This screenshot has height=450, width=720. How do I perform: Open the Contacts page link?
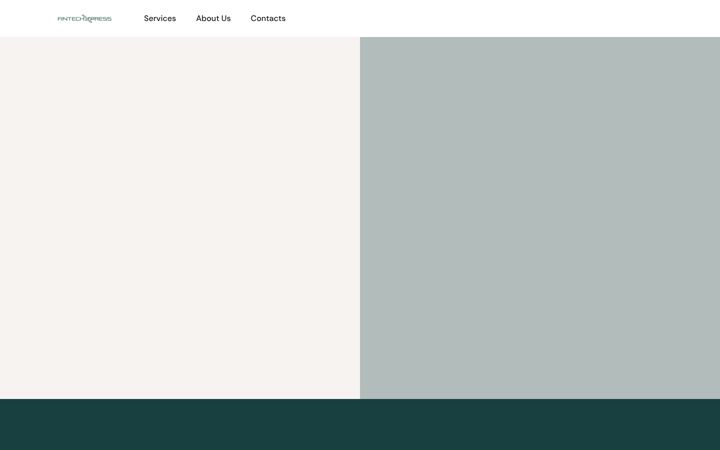tap(268, 18)
